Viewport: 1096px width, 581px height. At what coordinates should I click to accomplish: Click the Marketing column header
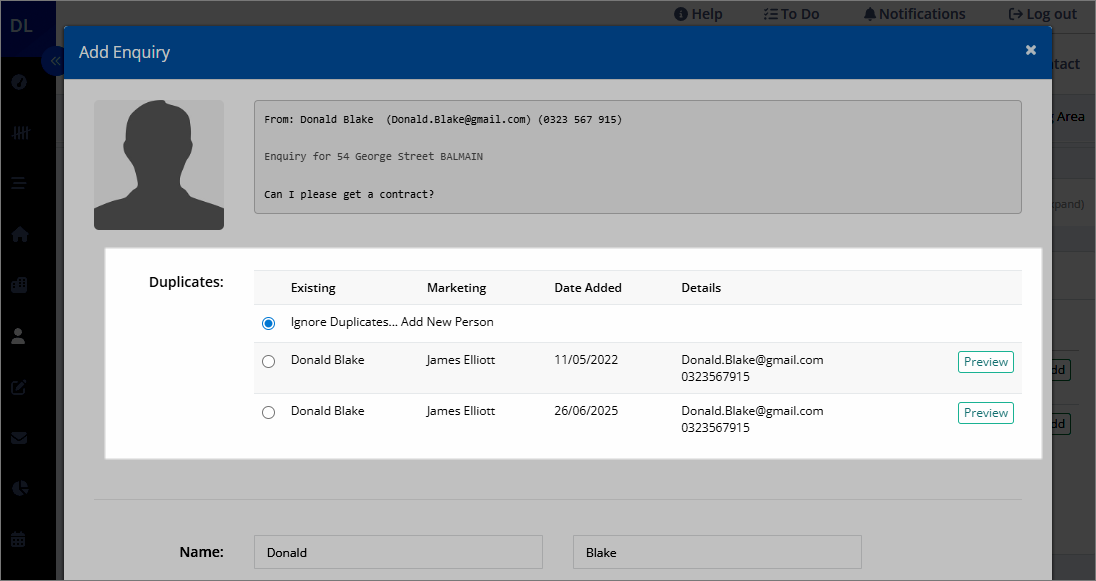(456, 287)
